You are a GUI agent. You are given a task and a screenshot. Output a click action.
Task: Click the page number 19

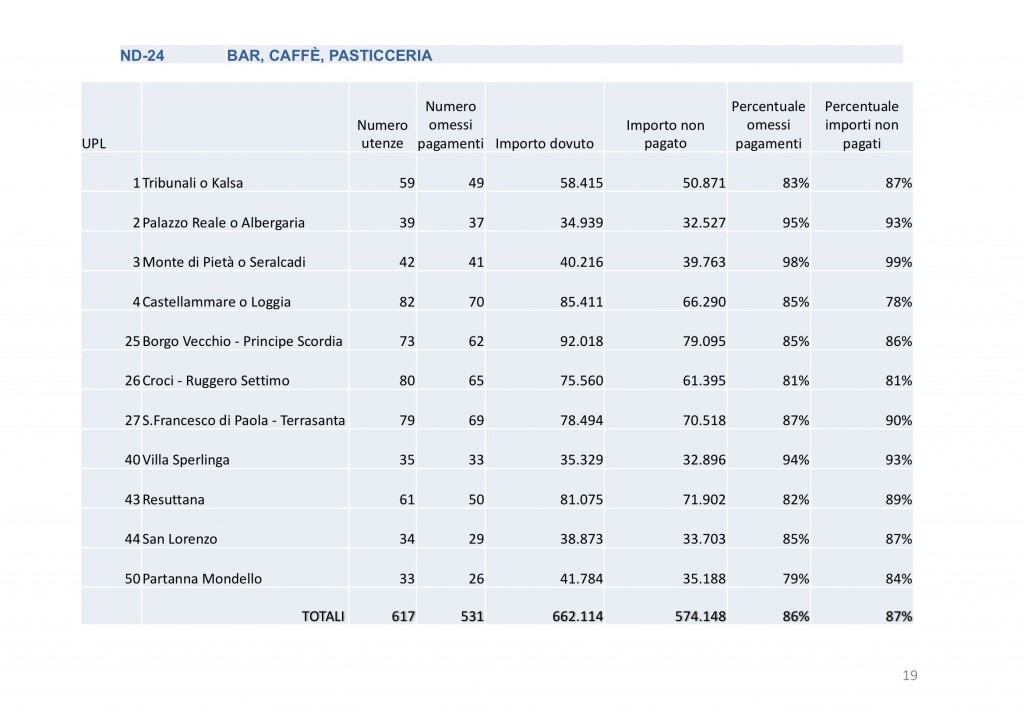click(x=909, y=676)
